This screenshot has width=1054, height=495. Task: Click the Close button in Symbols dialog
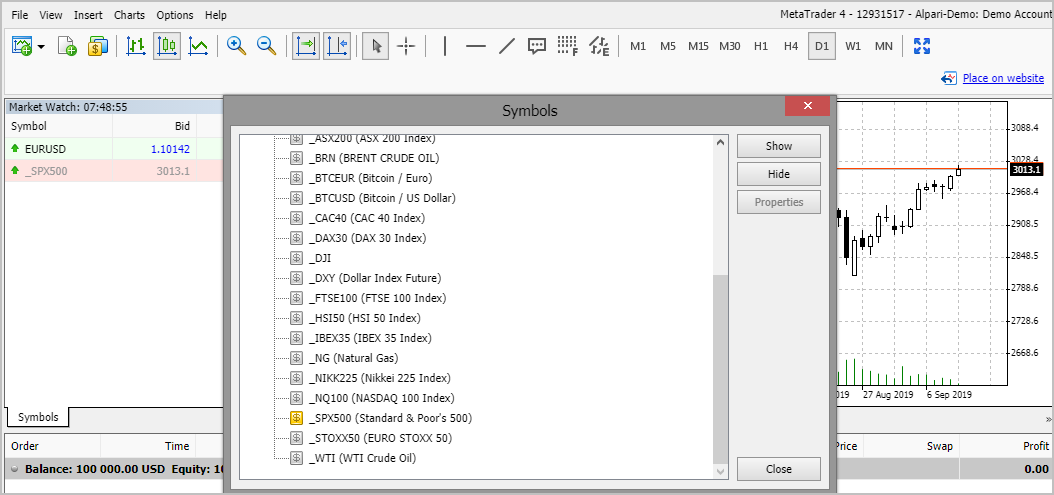point(778,469)
